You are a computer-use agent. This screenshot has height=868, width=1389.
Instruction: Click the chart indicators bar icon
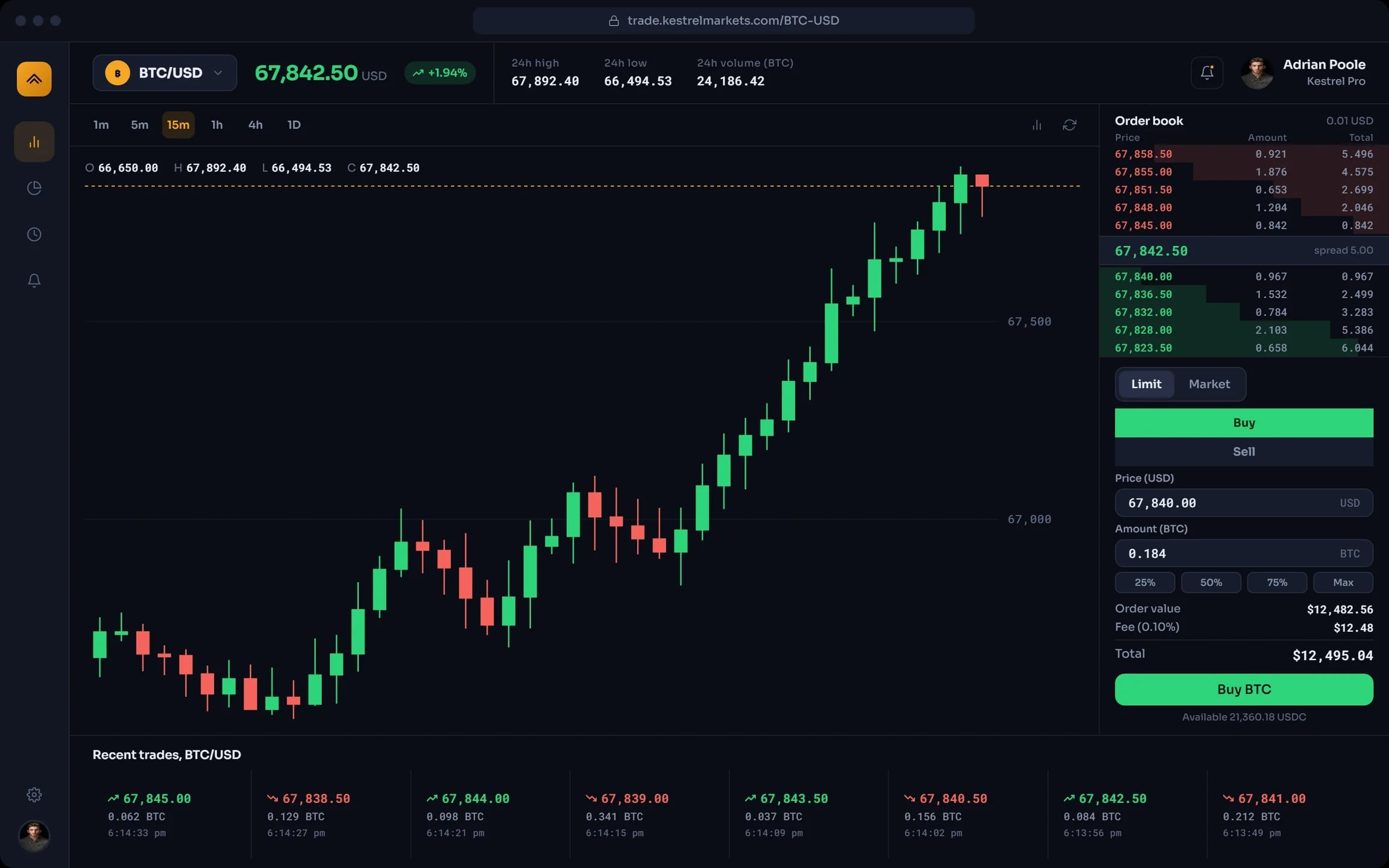tap(1037, 125)
